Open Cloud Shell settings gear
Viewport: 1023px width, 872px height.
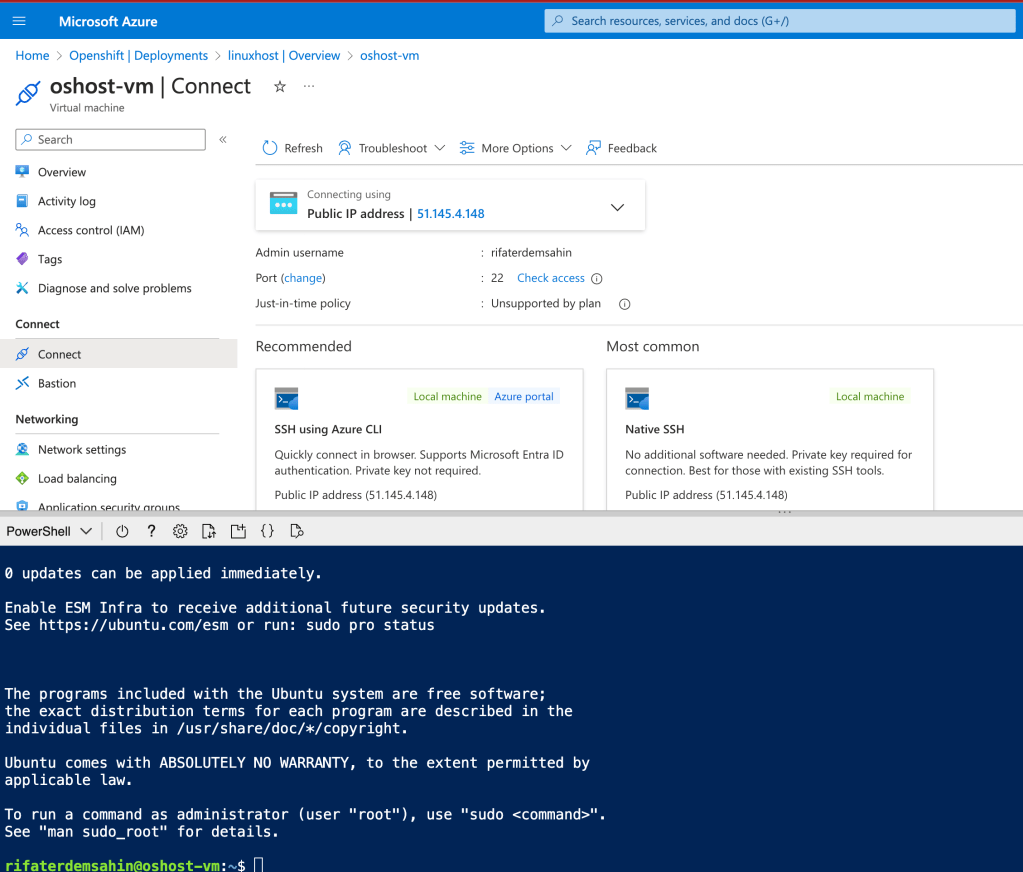pos(180,531)
